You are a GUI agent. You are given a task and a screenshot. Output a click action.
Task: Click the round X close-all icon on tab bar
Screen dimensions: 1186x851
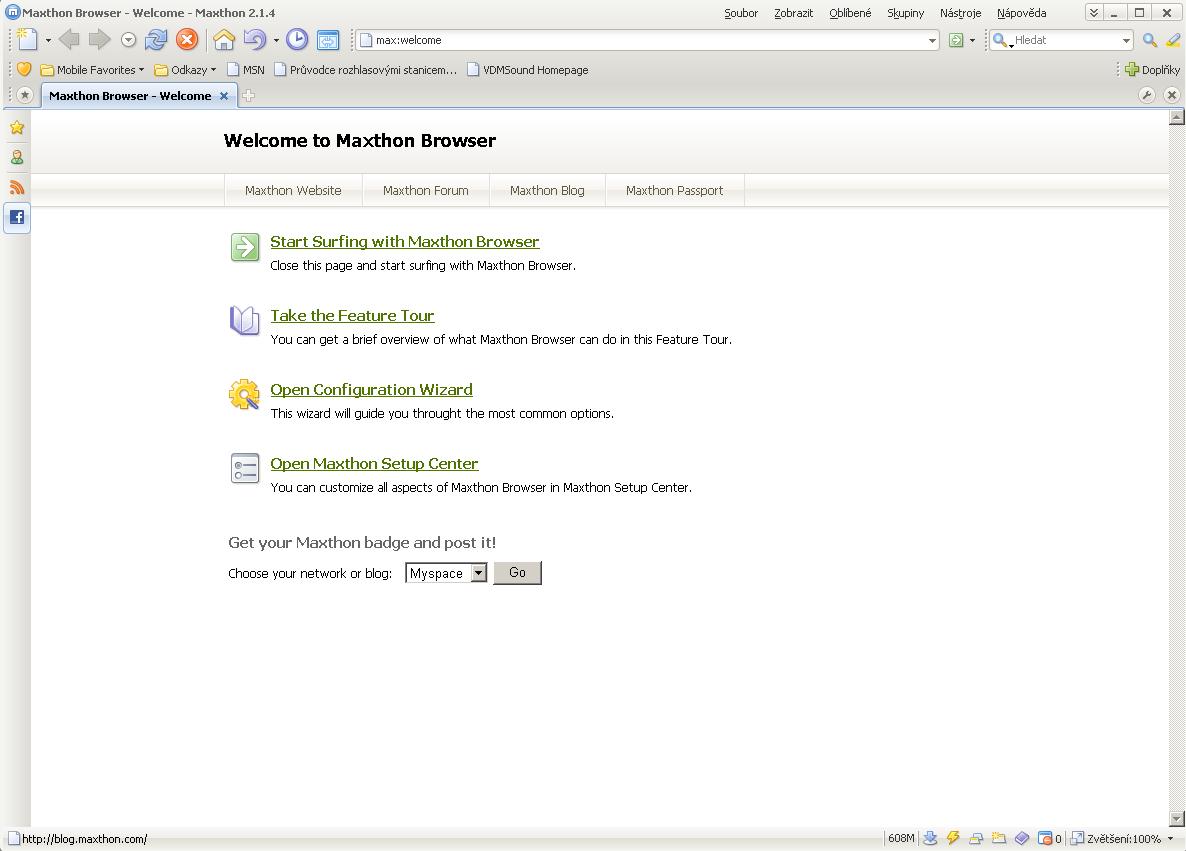point(1172,95)
